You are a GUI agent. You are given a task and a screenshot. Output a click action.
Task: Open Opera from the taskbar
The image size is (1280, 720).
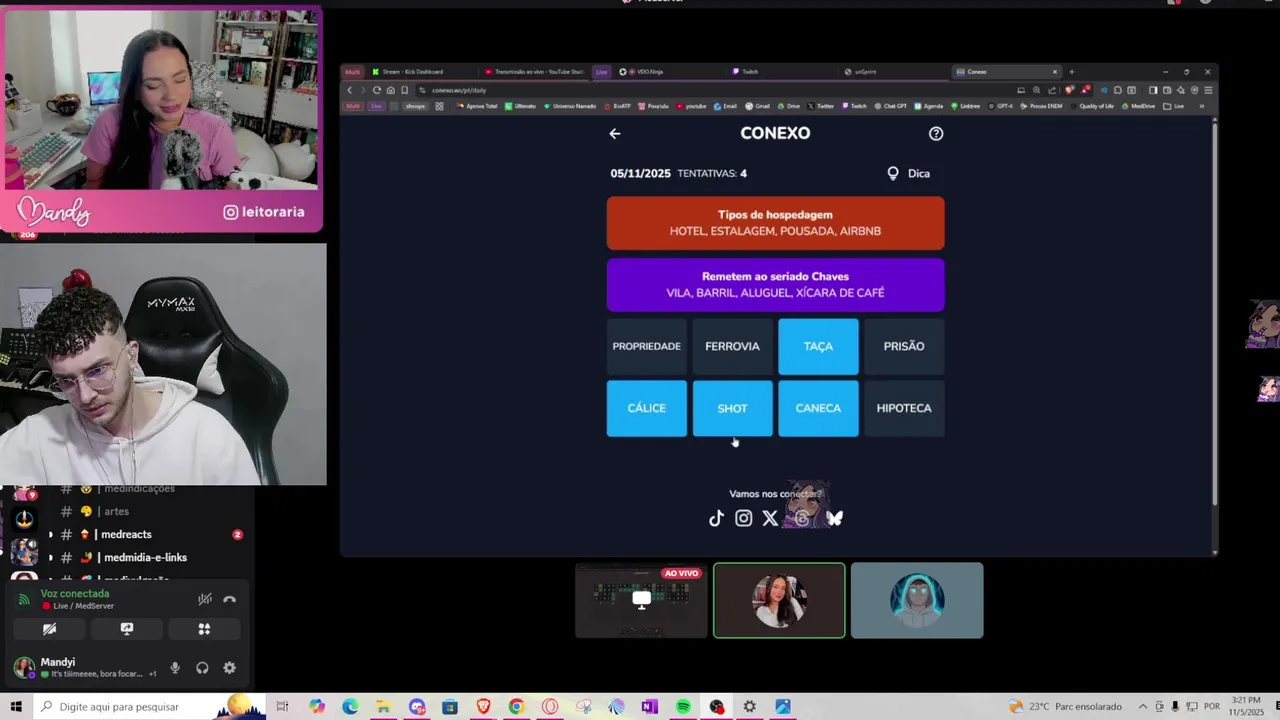click(x=550, y=707)
